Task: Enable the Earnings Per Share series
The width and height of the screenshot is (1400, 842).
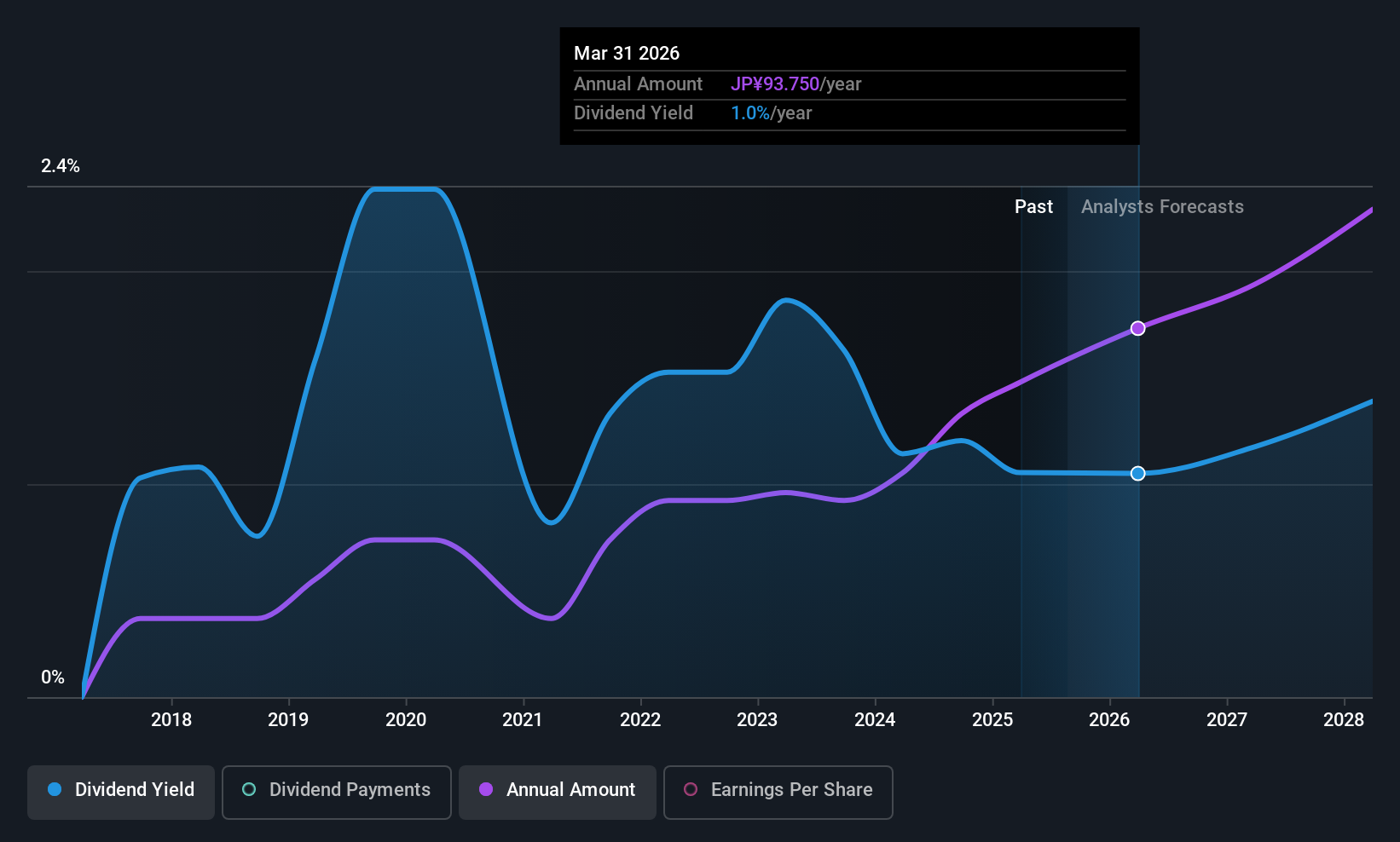Action: (x=778, y=792)
